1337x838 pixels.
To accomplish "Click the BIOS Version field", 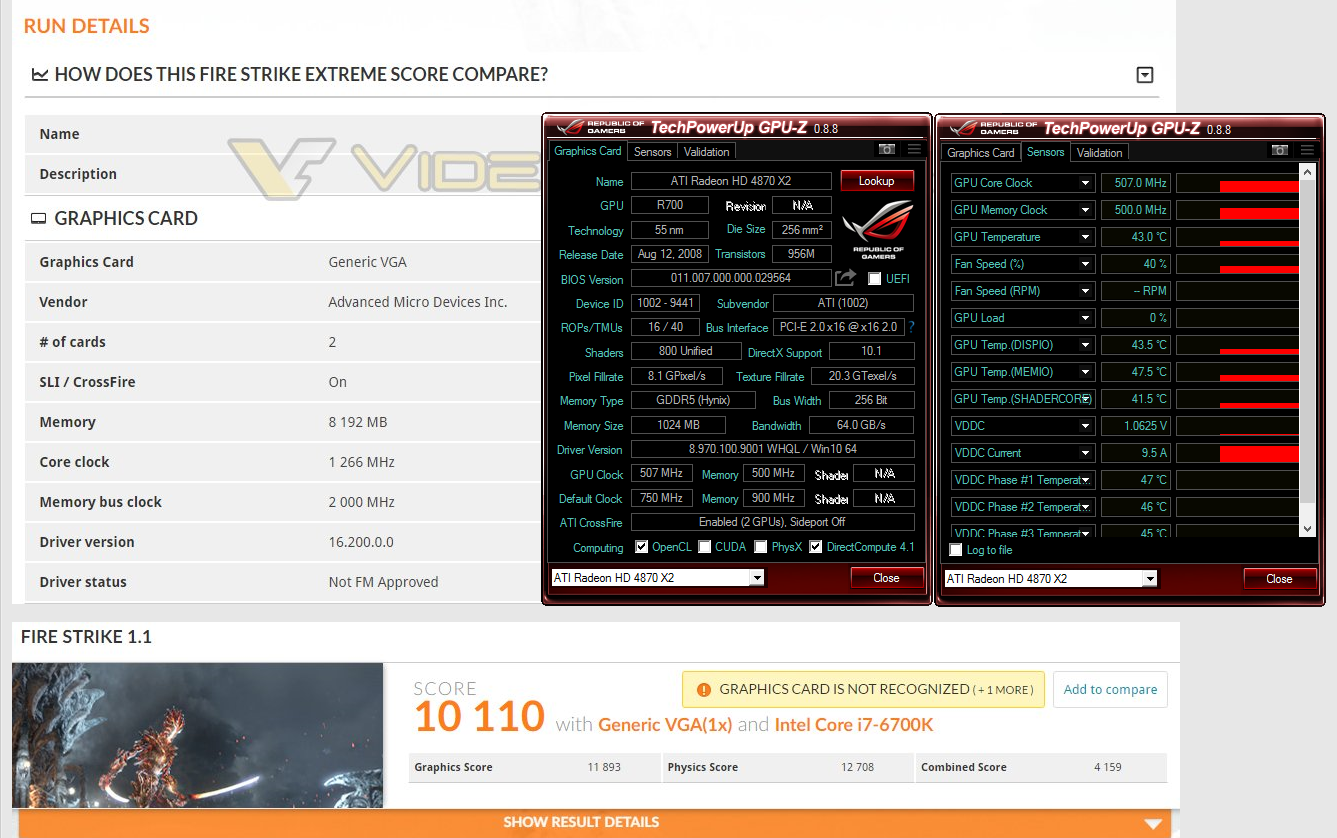I will click(731, 279).
